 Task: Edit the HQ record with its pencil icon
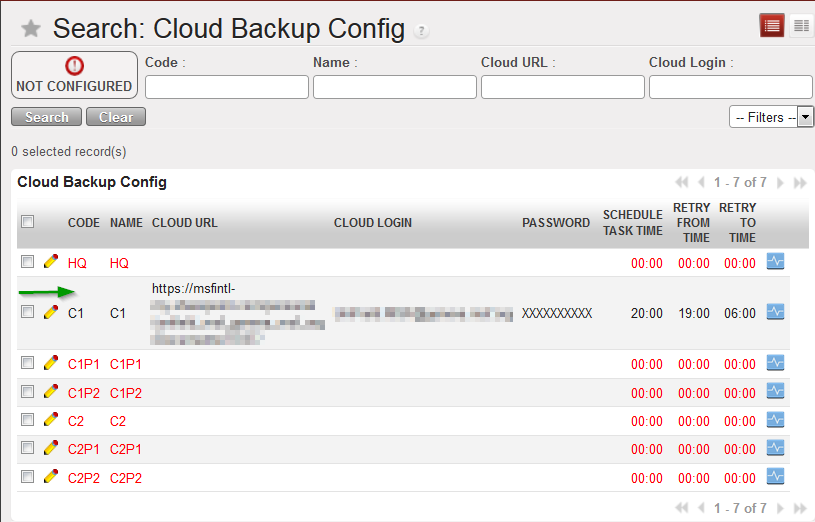pos(51,262)
